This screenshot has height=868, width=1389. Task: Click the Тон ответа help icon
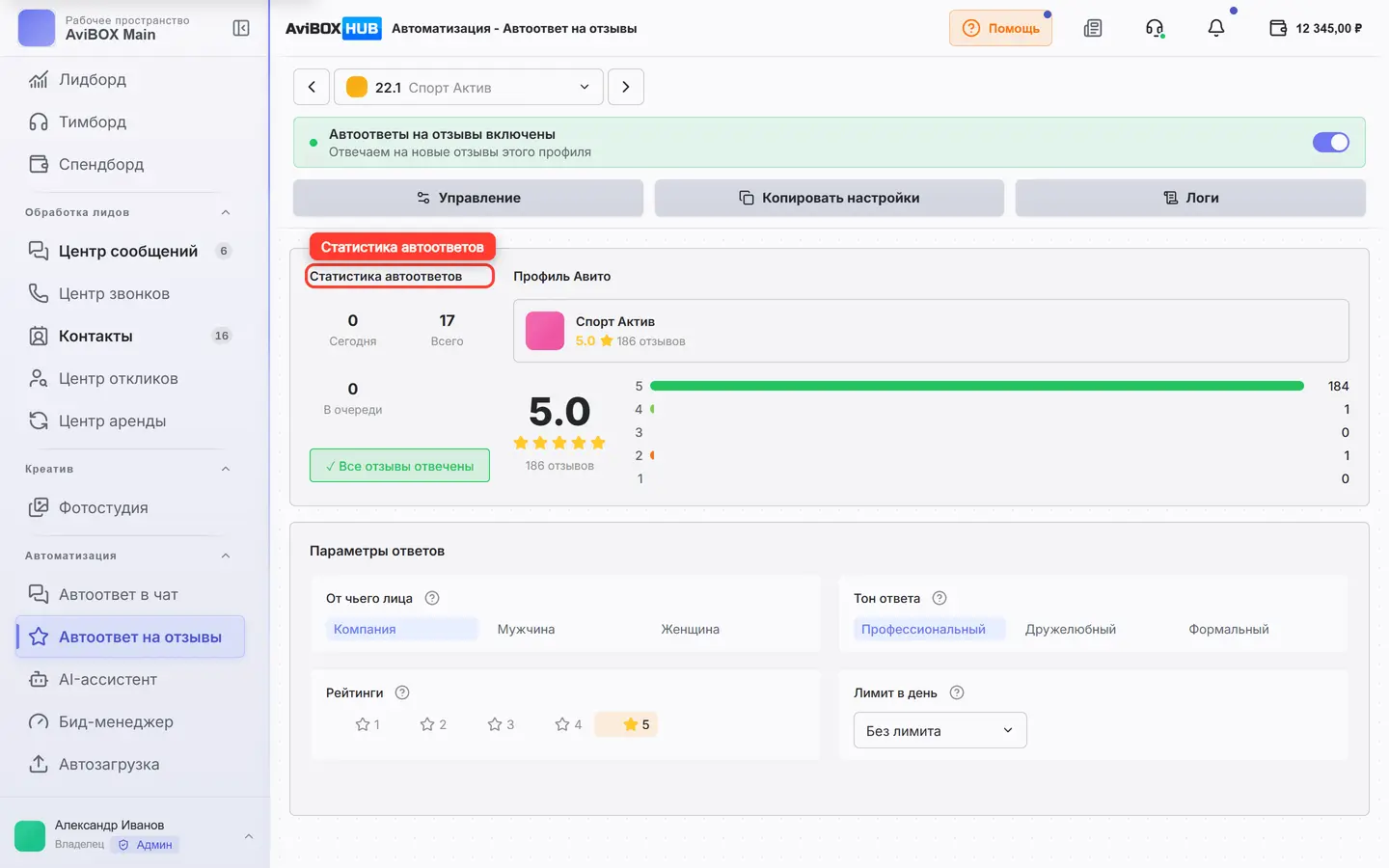(x=940, y=598)
